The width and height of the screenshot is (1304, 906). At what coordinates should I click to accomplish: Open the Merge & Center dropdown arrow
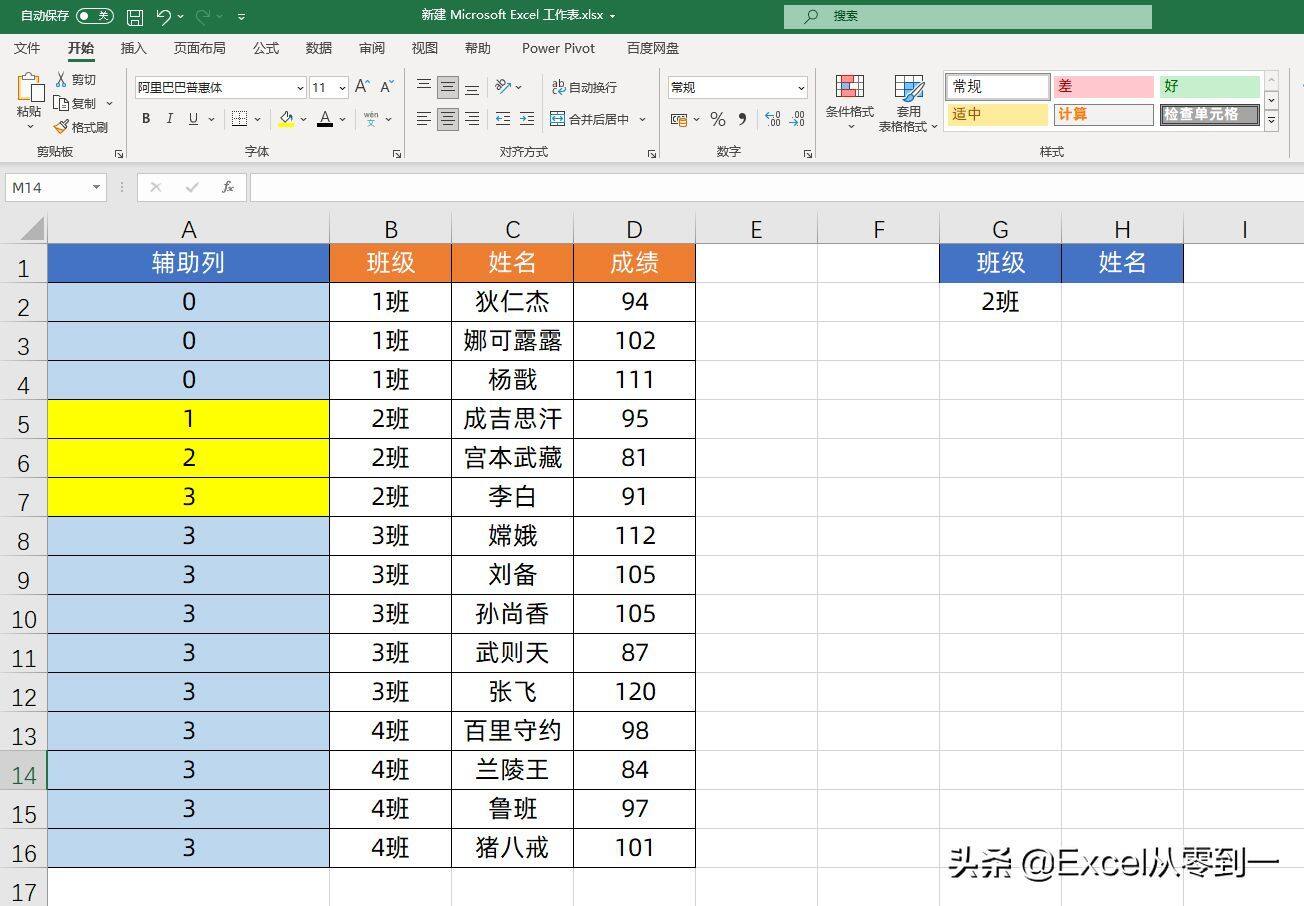pyautogui.click(x=642, y=119)
